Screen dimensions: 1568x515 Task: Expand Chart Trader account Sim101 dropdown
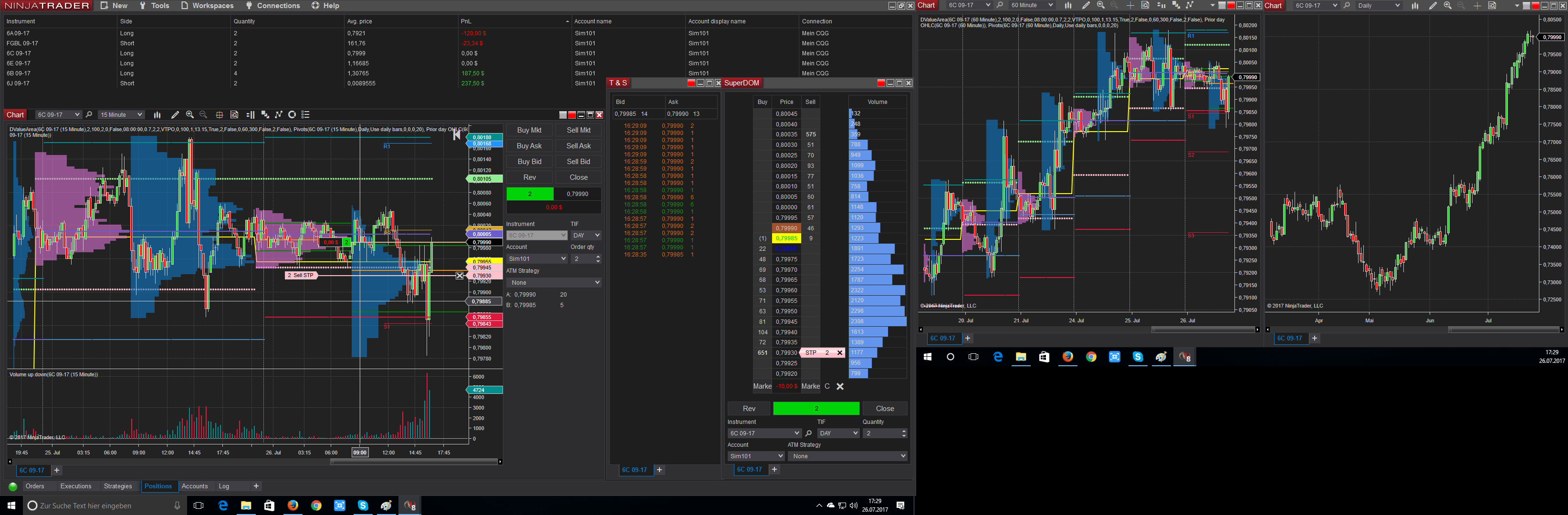pos(537,259)
